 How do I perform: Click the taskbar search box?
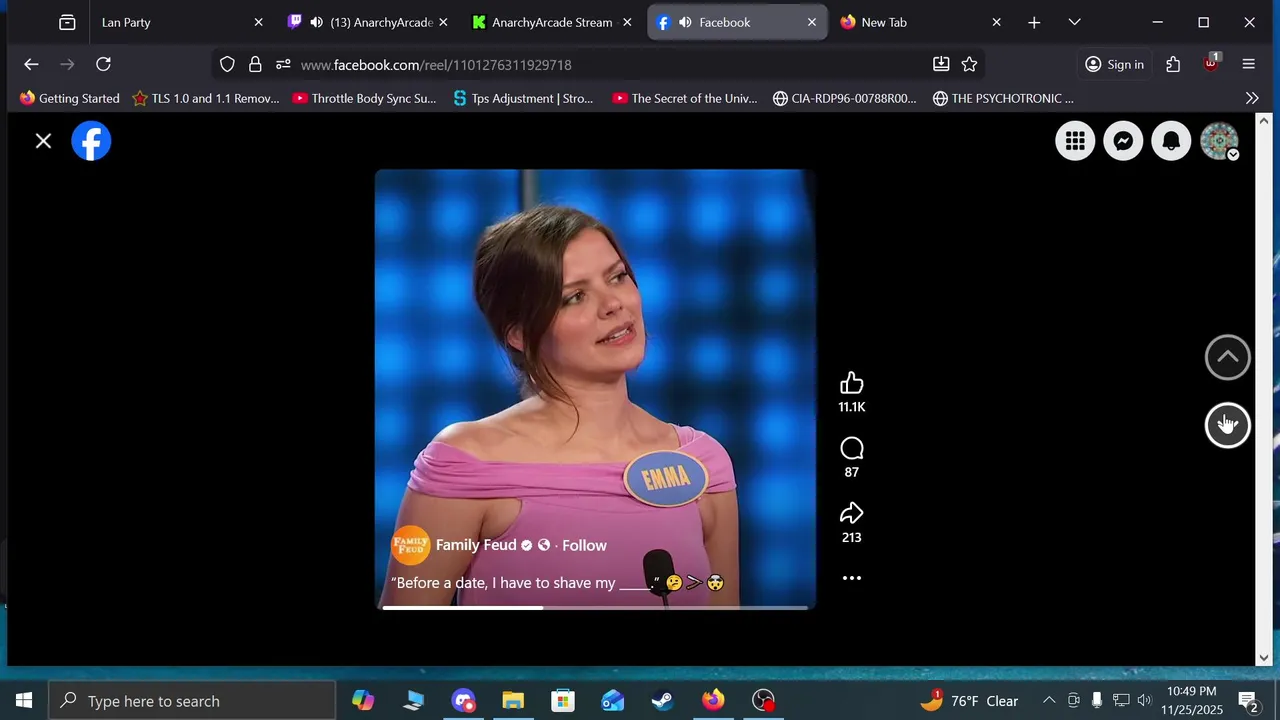pyautogui.click(x=192, y=700)
